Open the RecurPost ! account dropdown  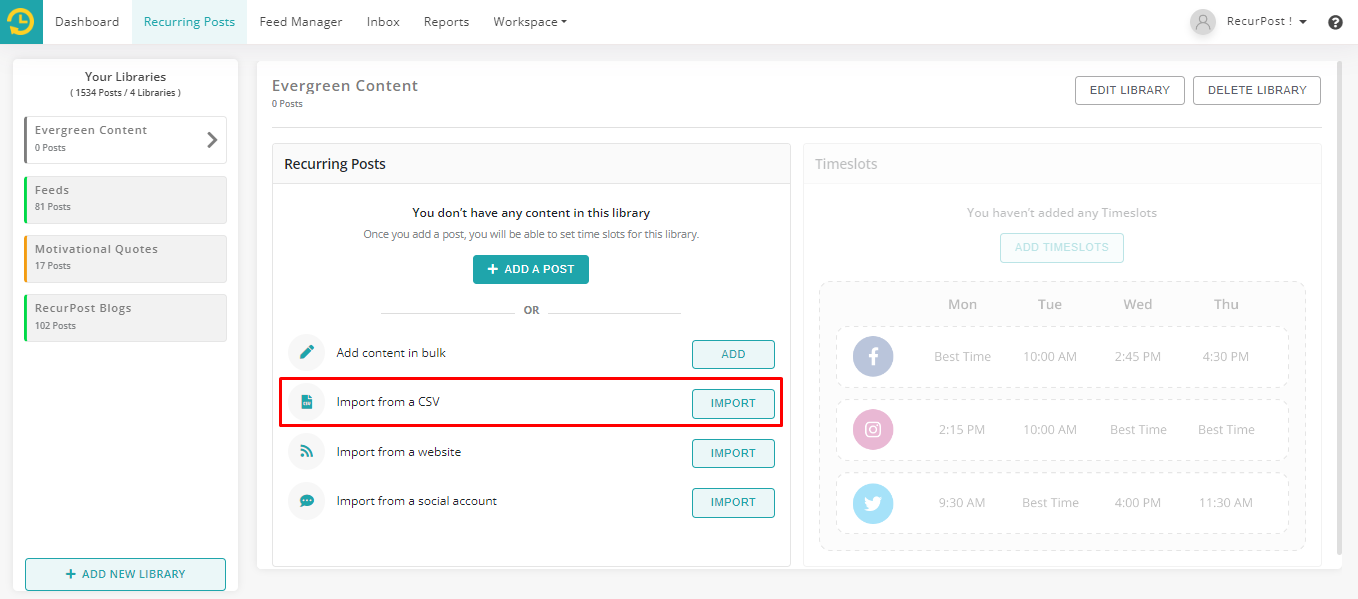pyautogui.click(x=1267, y=22)
